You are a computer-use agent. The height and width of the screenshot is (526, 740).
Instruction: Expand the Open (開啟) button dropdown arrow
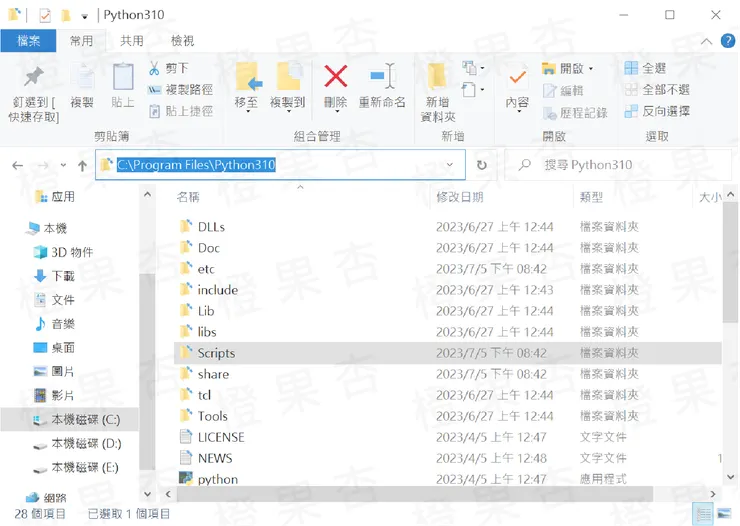(591, 69)
